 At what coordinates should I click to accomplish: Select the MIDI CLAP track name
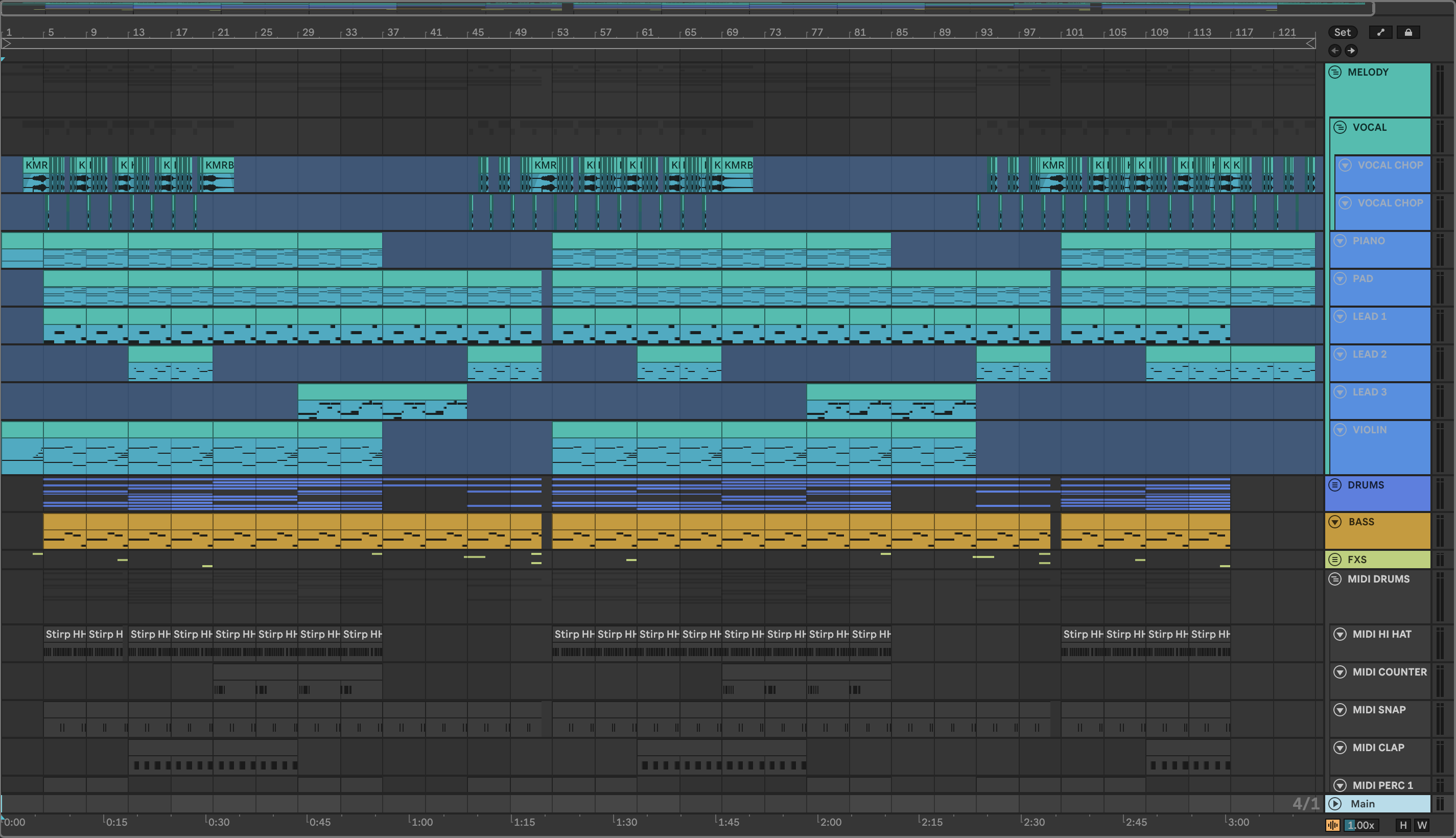(1378, 748)
